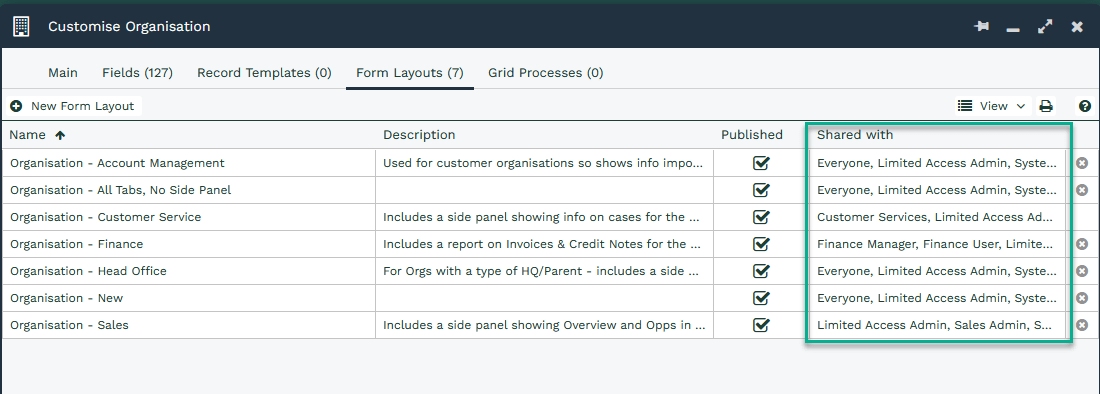Sort by the Description column header
The height and width of the screenshot is (394, 1100).
pos(419,135)
